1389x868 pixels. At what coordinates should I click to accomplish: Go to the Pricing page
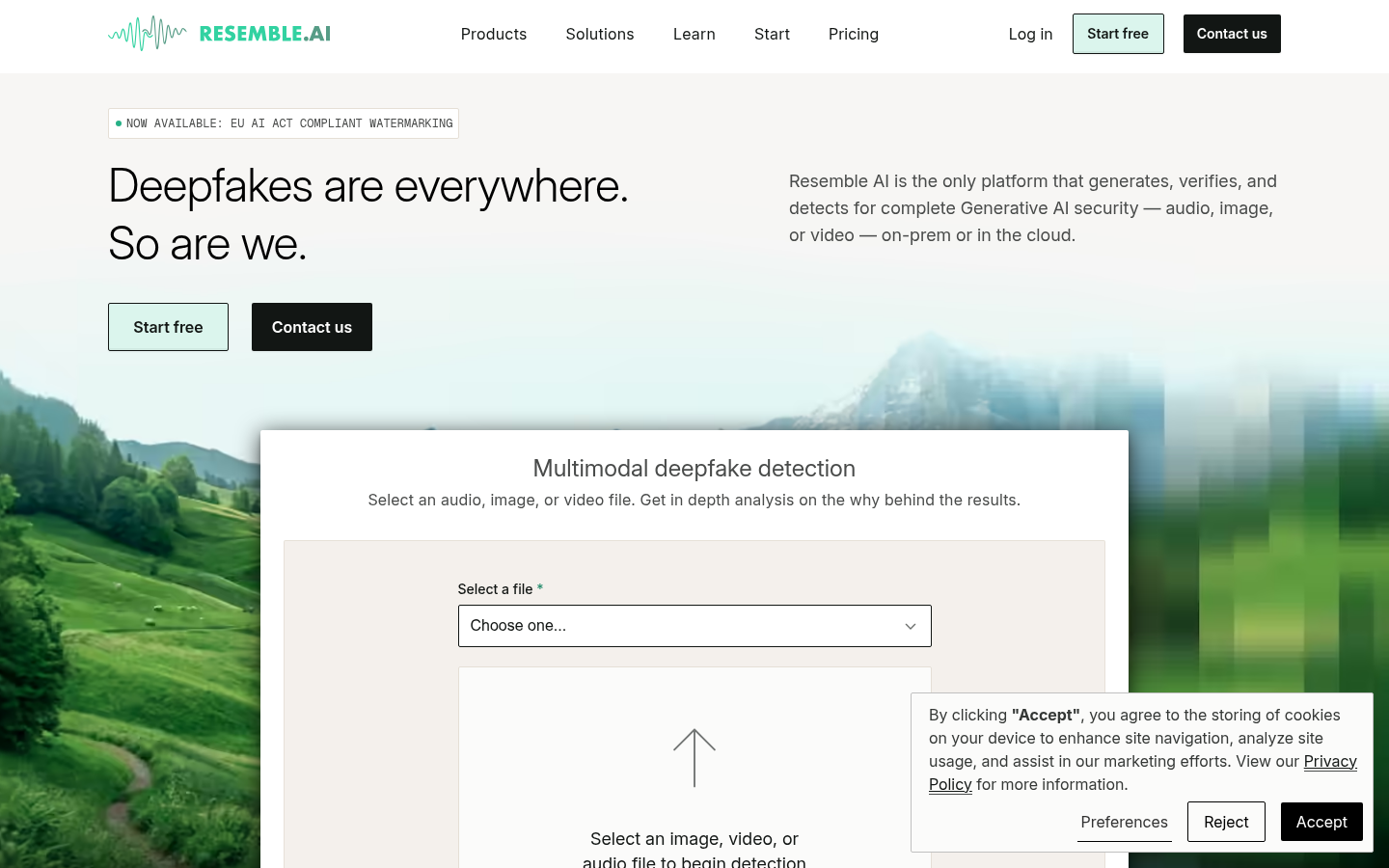pos(854,34)
